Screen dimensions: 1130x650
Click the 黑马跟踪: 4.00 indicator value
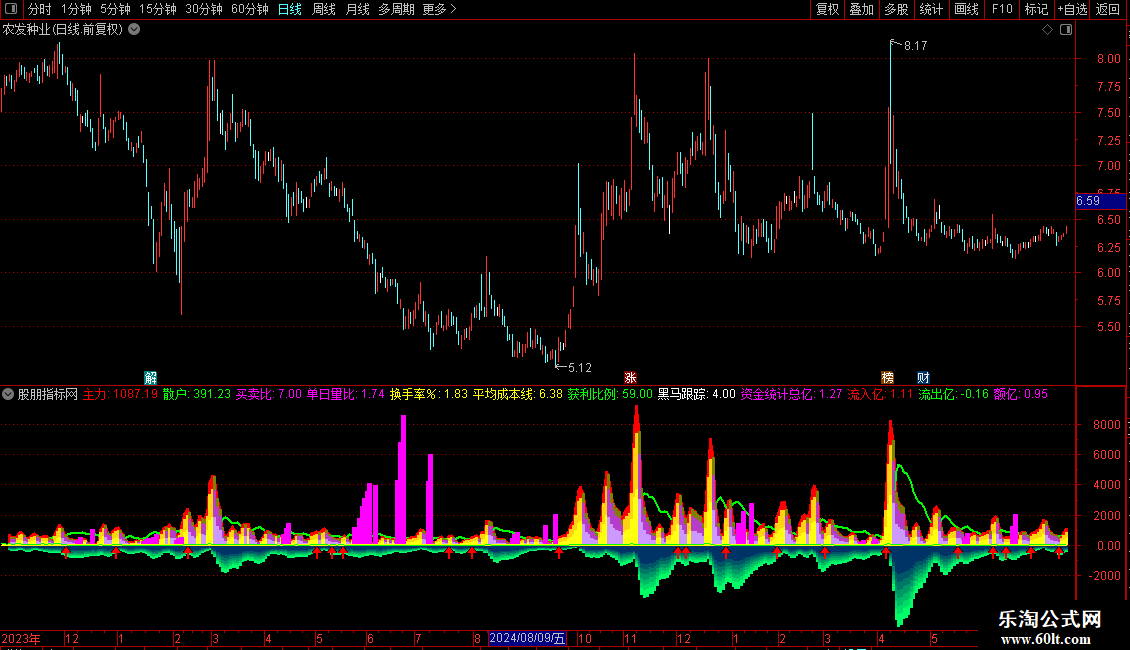pos(697,394)
